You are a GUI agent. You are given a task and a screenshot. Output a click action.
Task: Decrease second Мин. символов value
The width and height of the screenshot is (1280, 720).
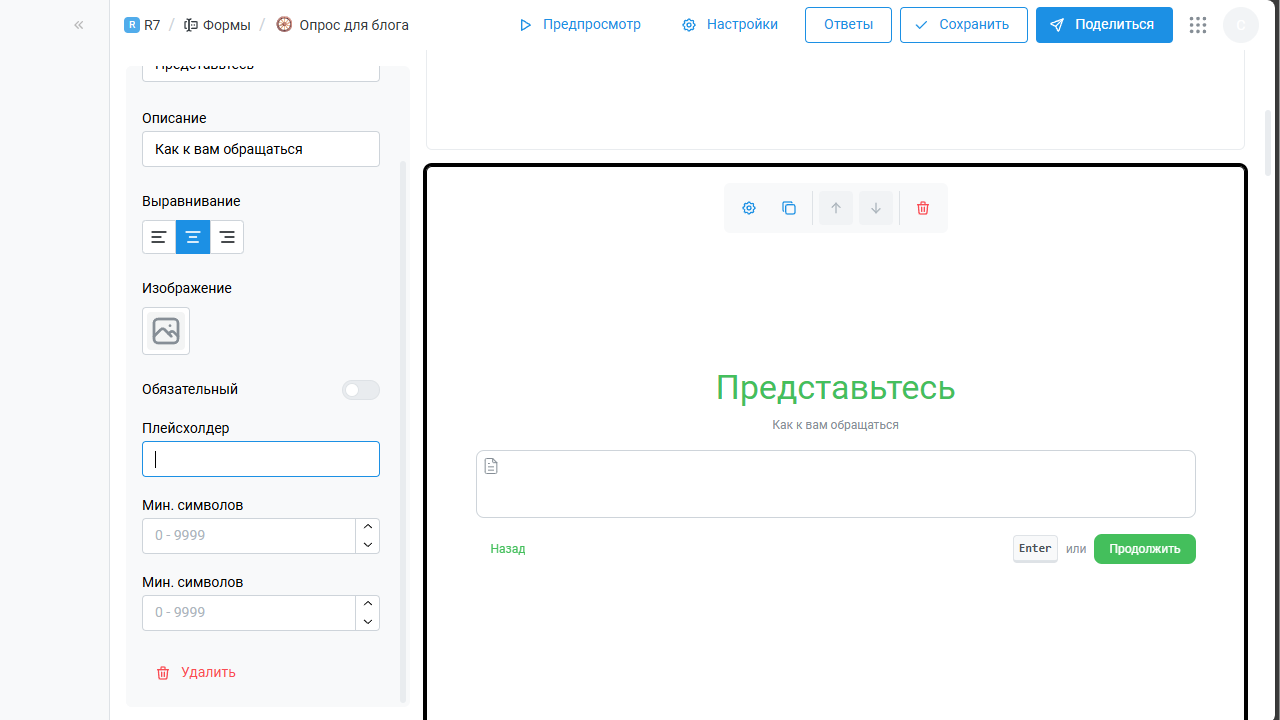(368, 622)
